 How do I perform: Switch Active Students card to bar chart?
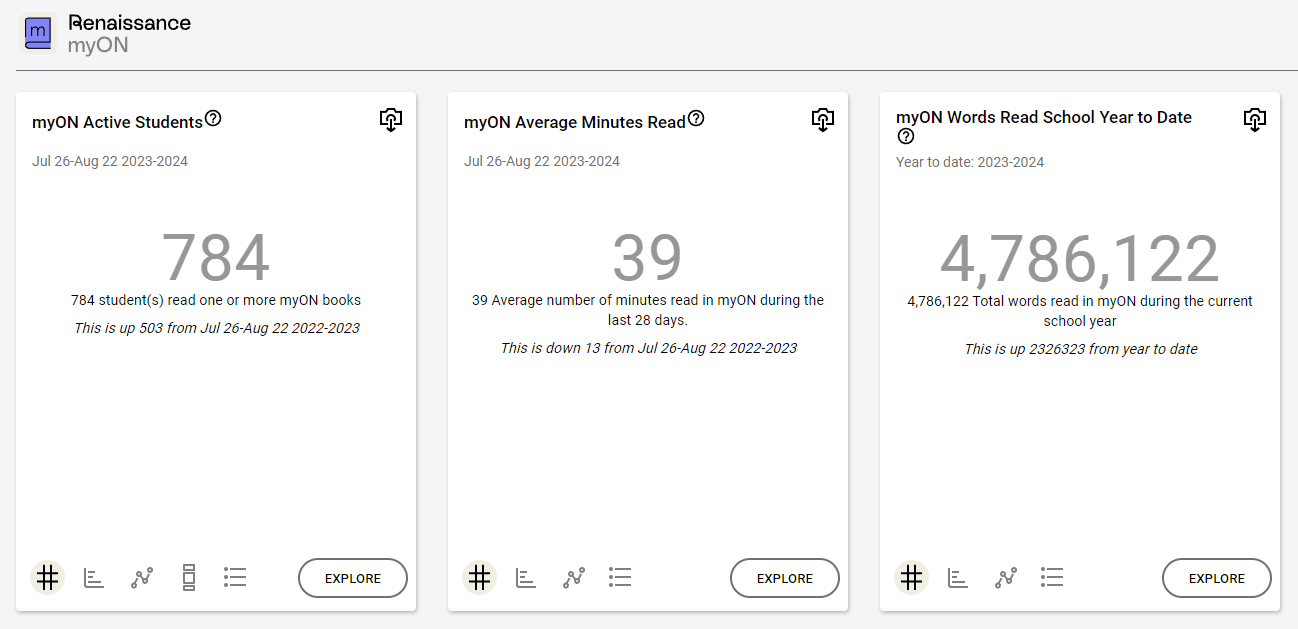tap(94, 577)
